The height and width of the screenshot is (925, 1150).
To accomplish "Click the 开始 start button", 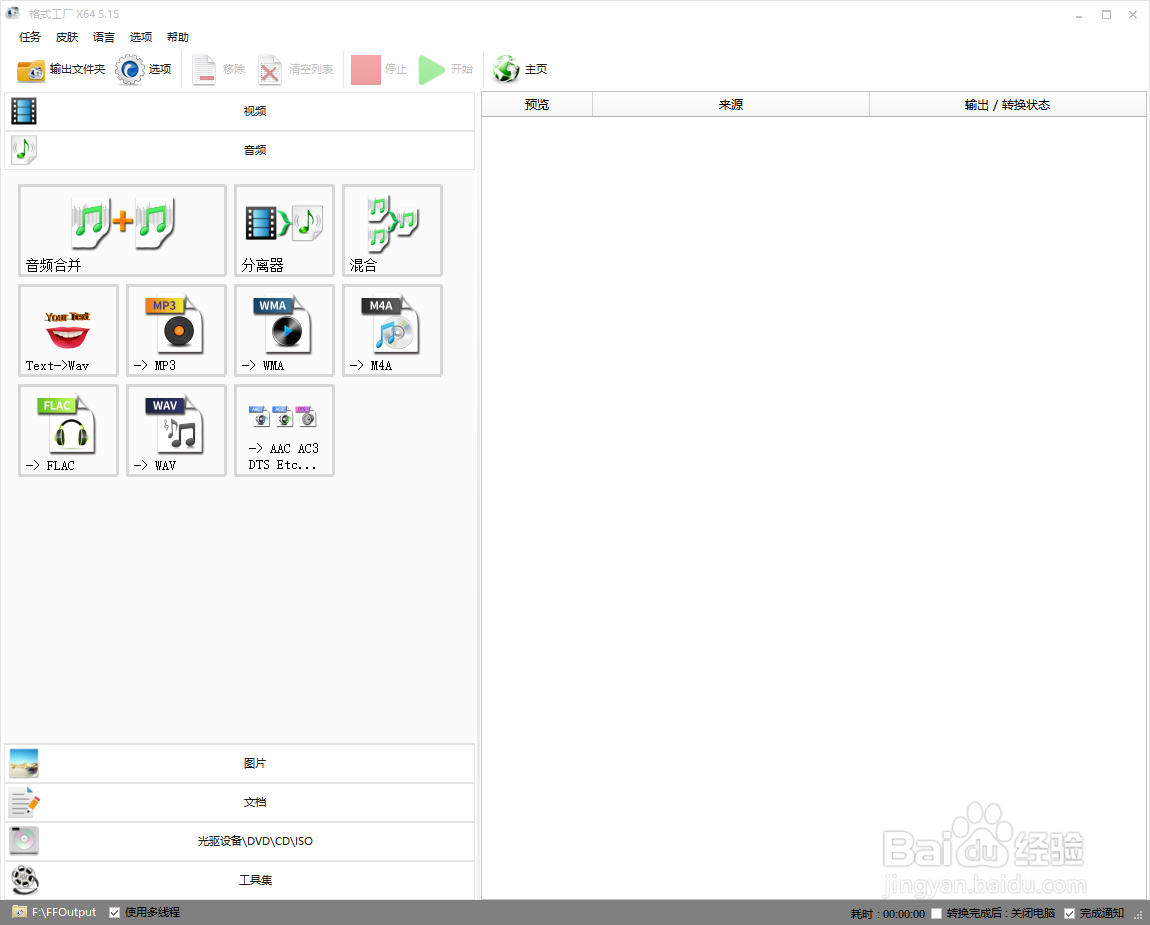I will (x=446, y=70).
